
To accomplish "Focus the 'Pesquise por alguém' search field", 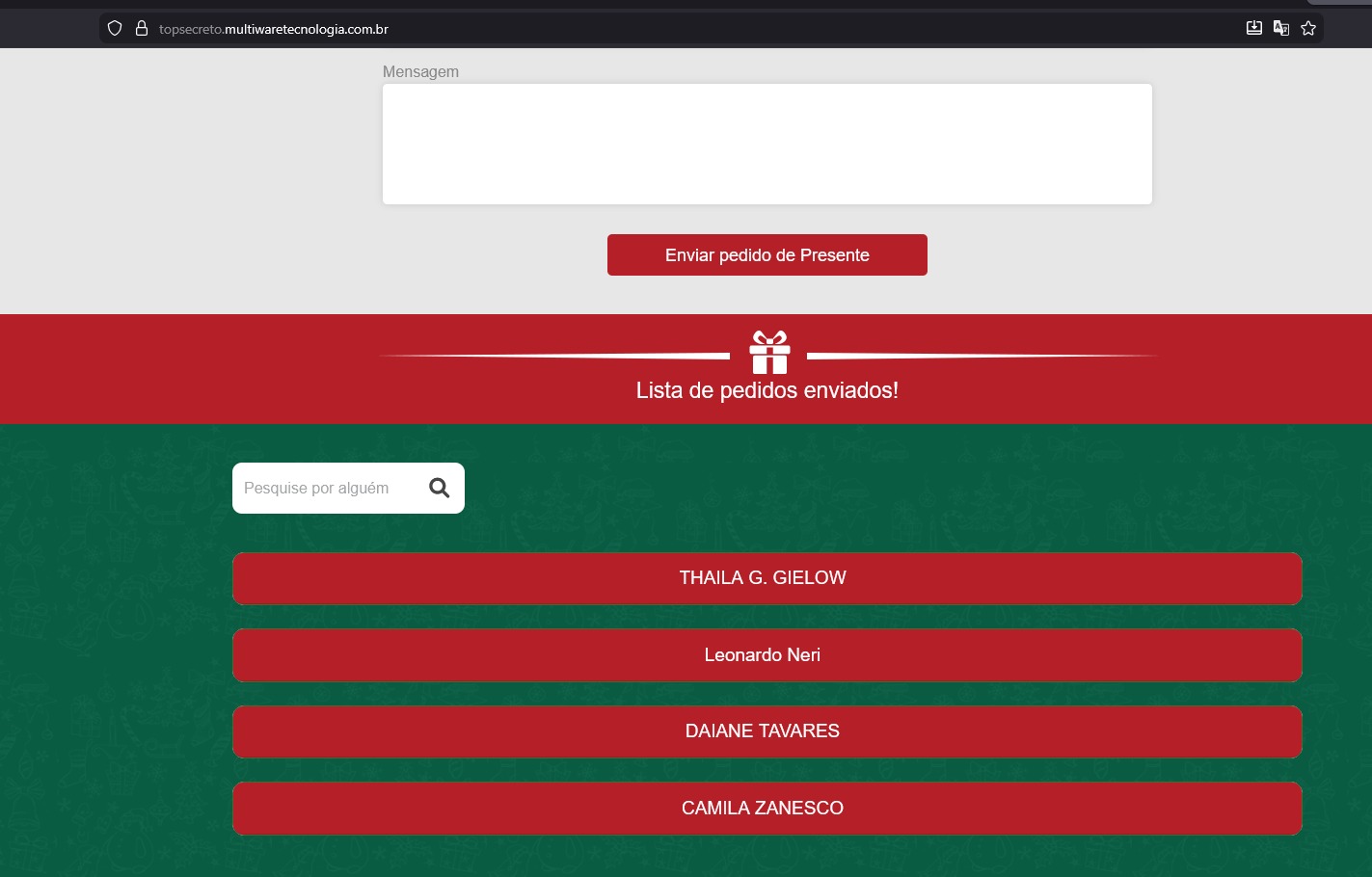I will pyautogui.click(x=323, y=489).
